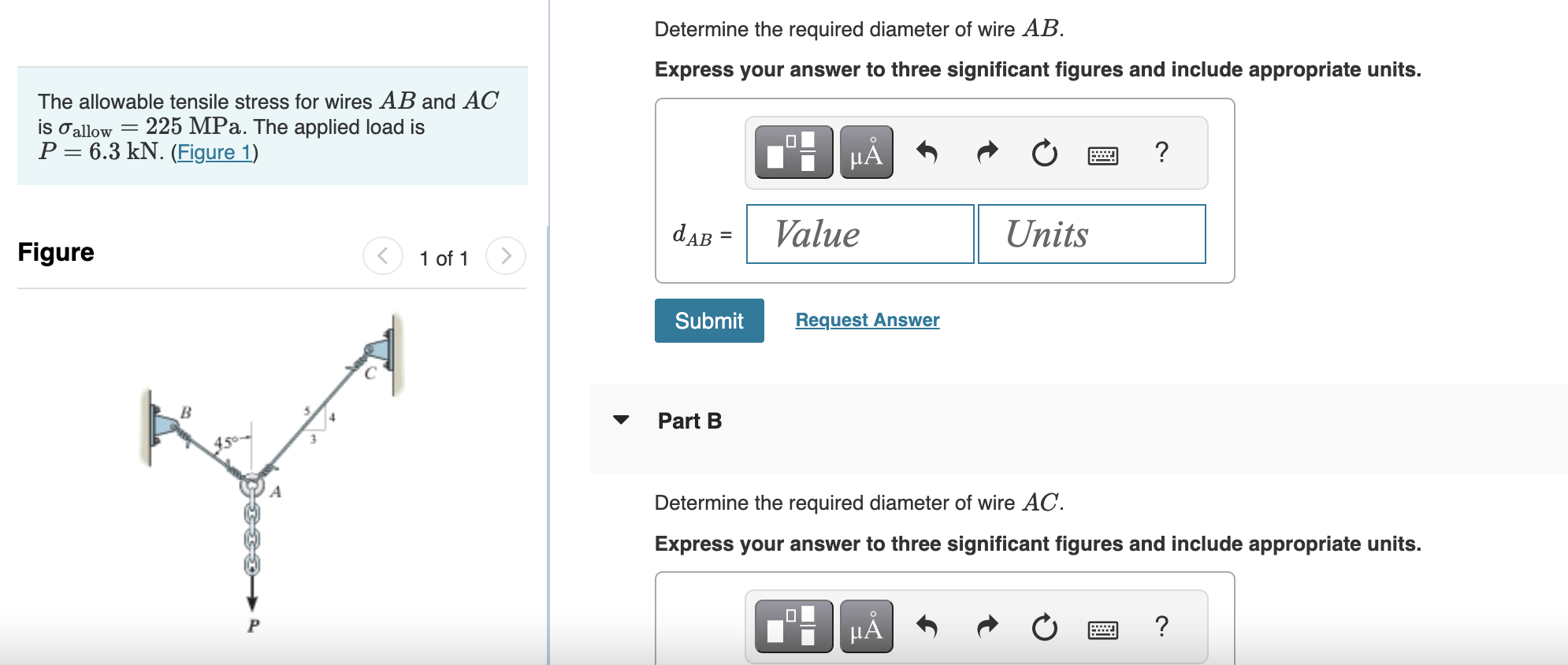This screenshot has height=665, width=1568.
Task: Open the equation templates icon for Part A
Action: [x=793, y=153]
